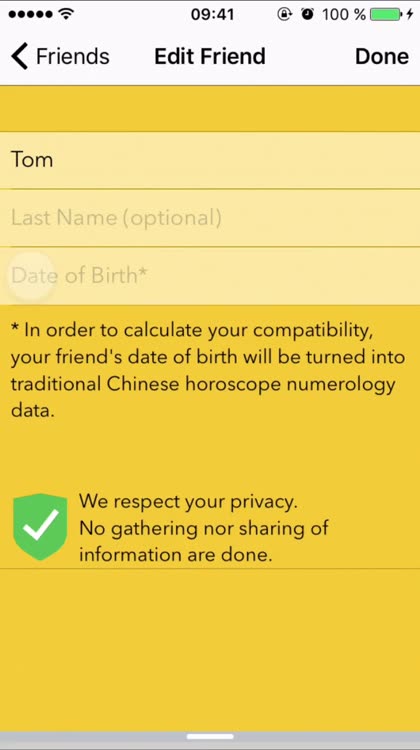
Task: Tap the We respect your privacy text
Action: (x=188, y=501)
